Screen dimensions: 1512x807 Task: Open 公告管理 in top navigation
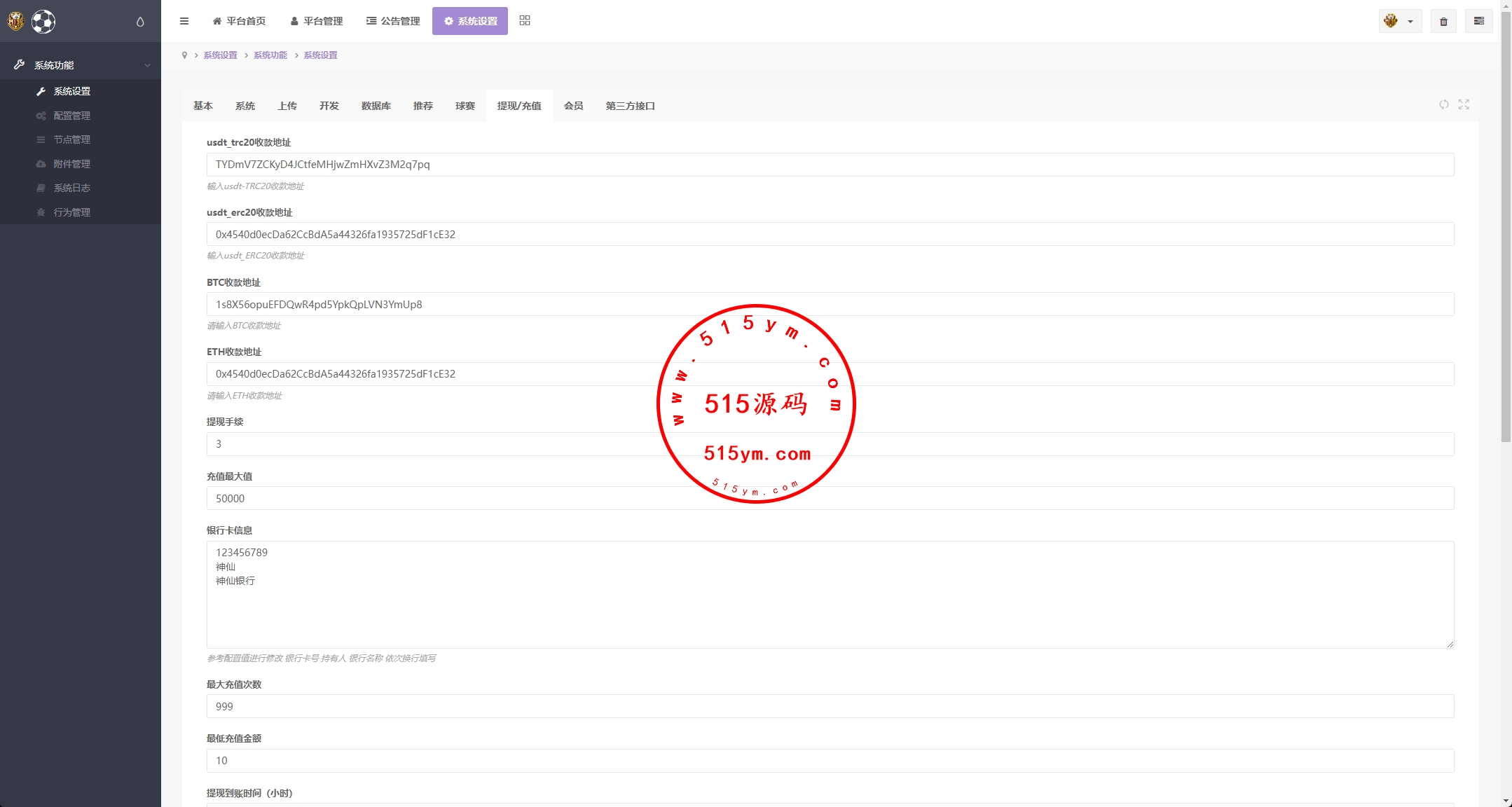pos(393,21)
